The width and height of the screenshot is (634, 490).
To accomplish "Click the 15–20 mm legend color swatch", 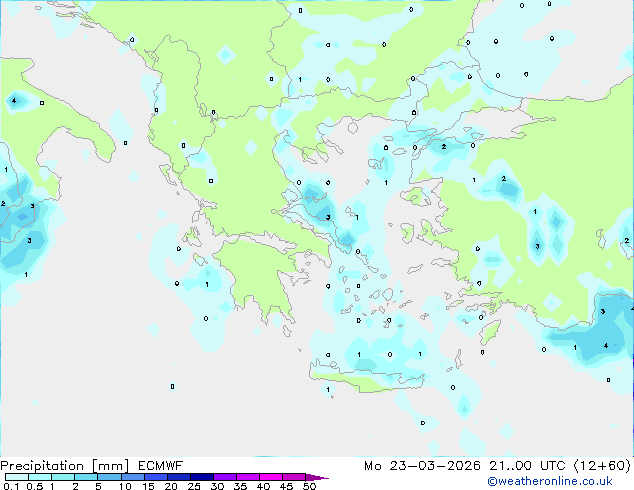I will [155, 477].
